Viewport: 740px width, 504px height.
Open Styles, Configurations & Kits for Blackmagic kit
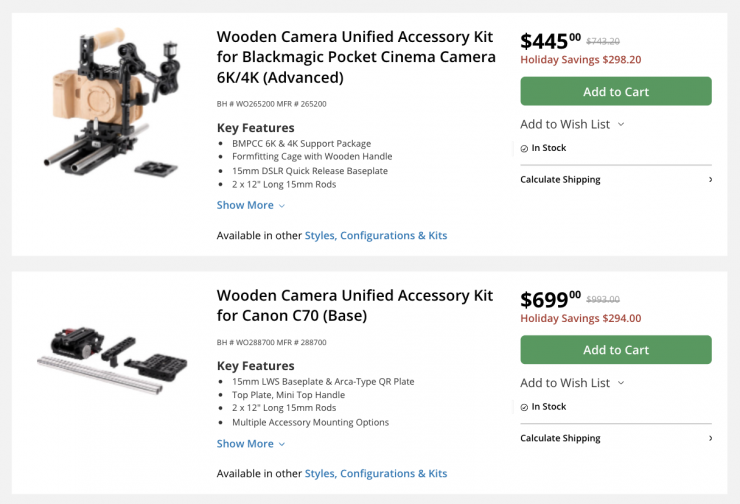[x=376, y=236]
